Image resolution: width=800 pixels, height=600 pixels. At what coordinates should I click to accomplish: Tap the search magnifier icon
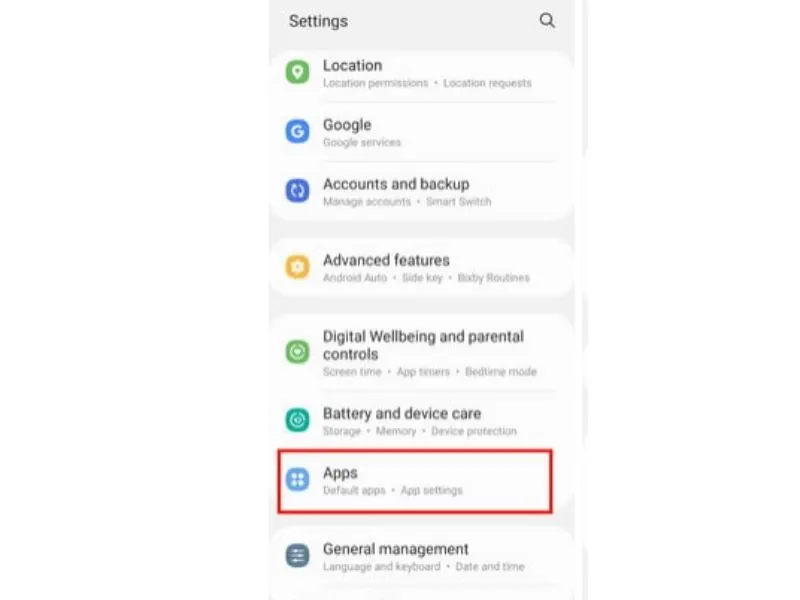click(x=547, y=20)
